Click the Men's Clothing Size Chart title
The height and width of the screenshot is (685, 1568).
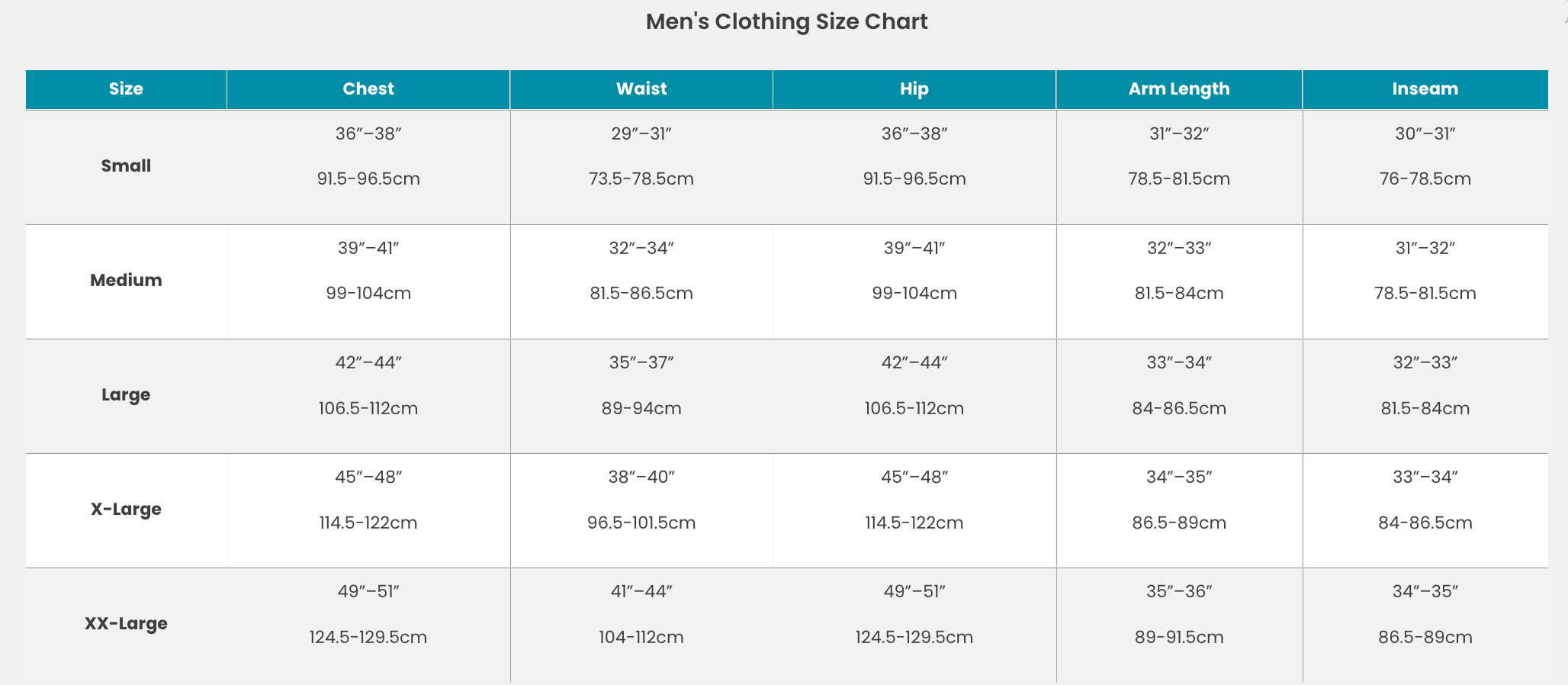point(786,21)
